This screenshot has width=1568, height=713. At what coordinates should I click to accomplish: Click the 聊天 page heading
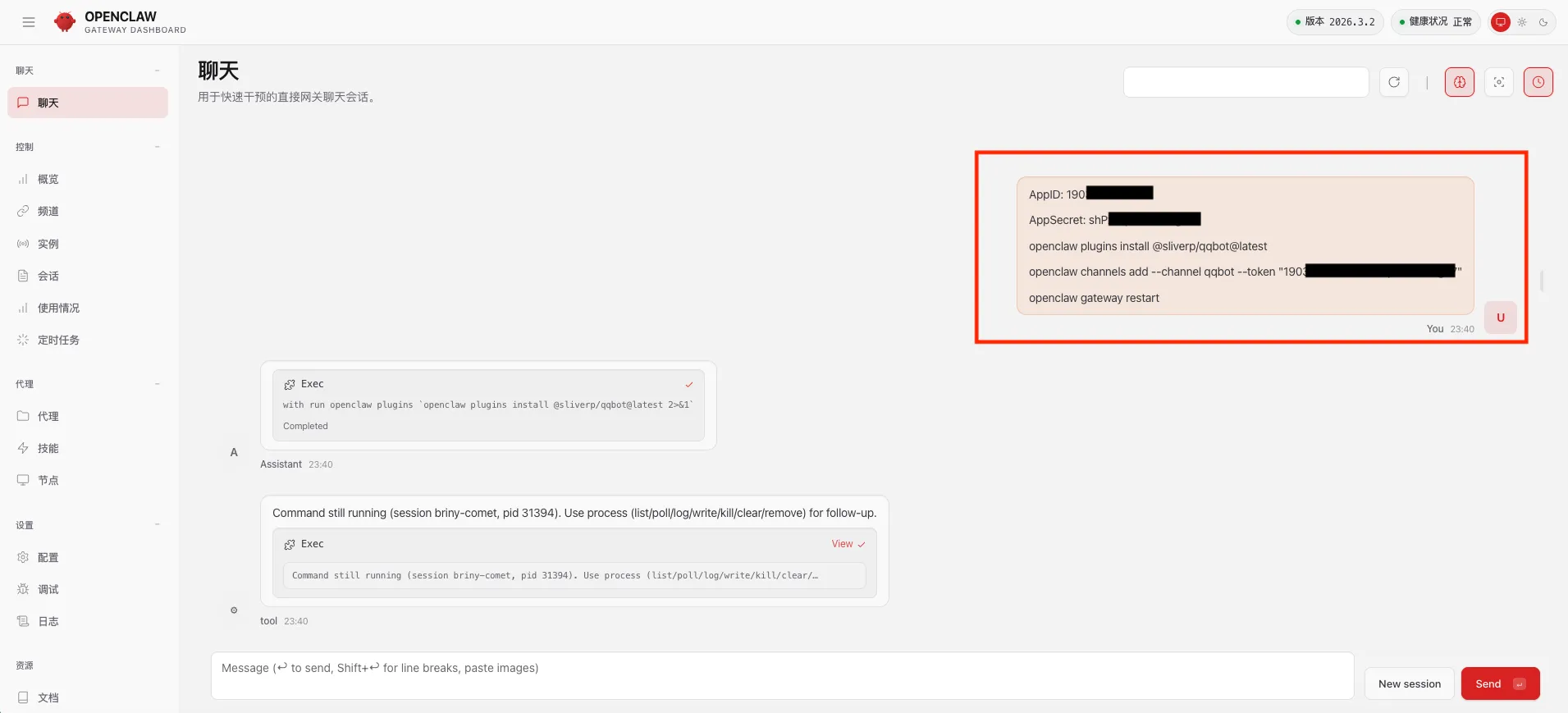(x=218, y=71)
